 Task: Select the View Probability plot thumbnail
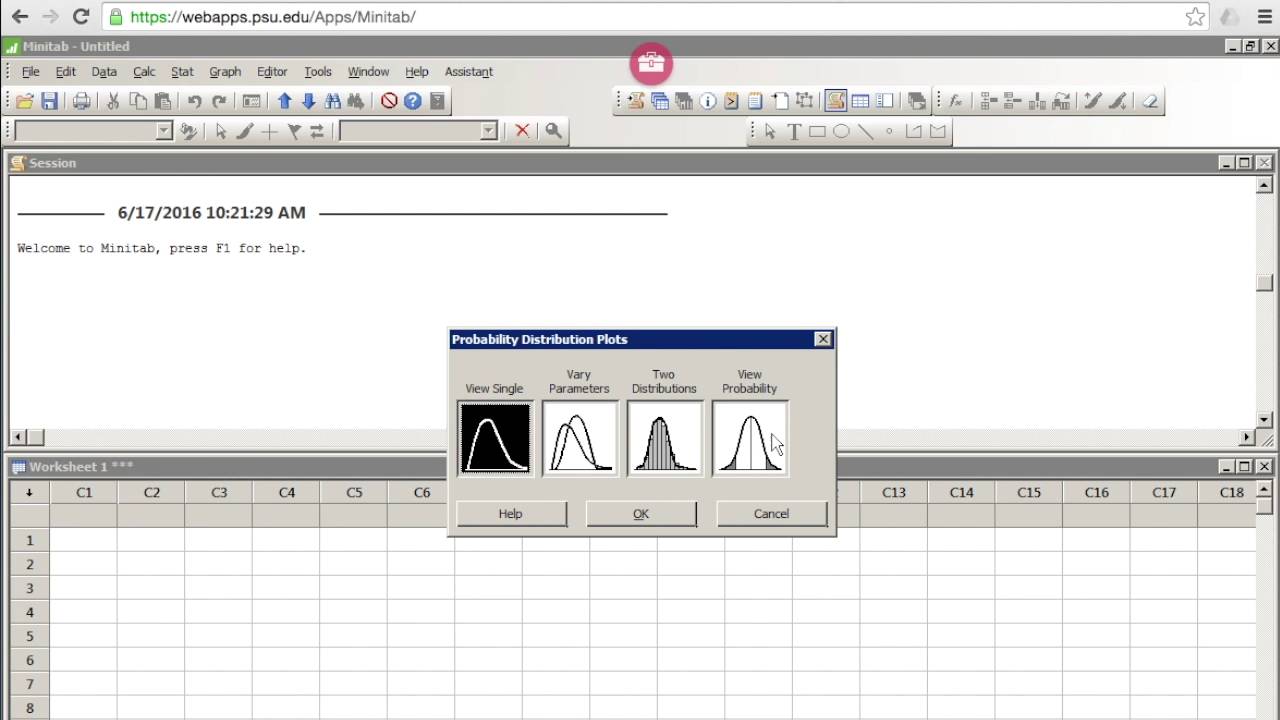pyautogui.click(x=750, y=438)
